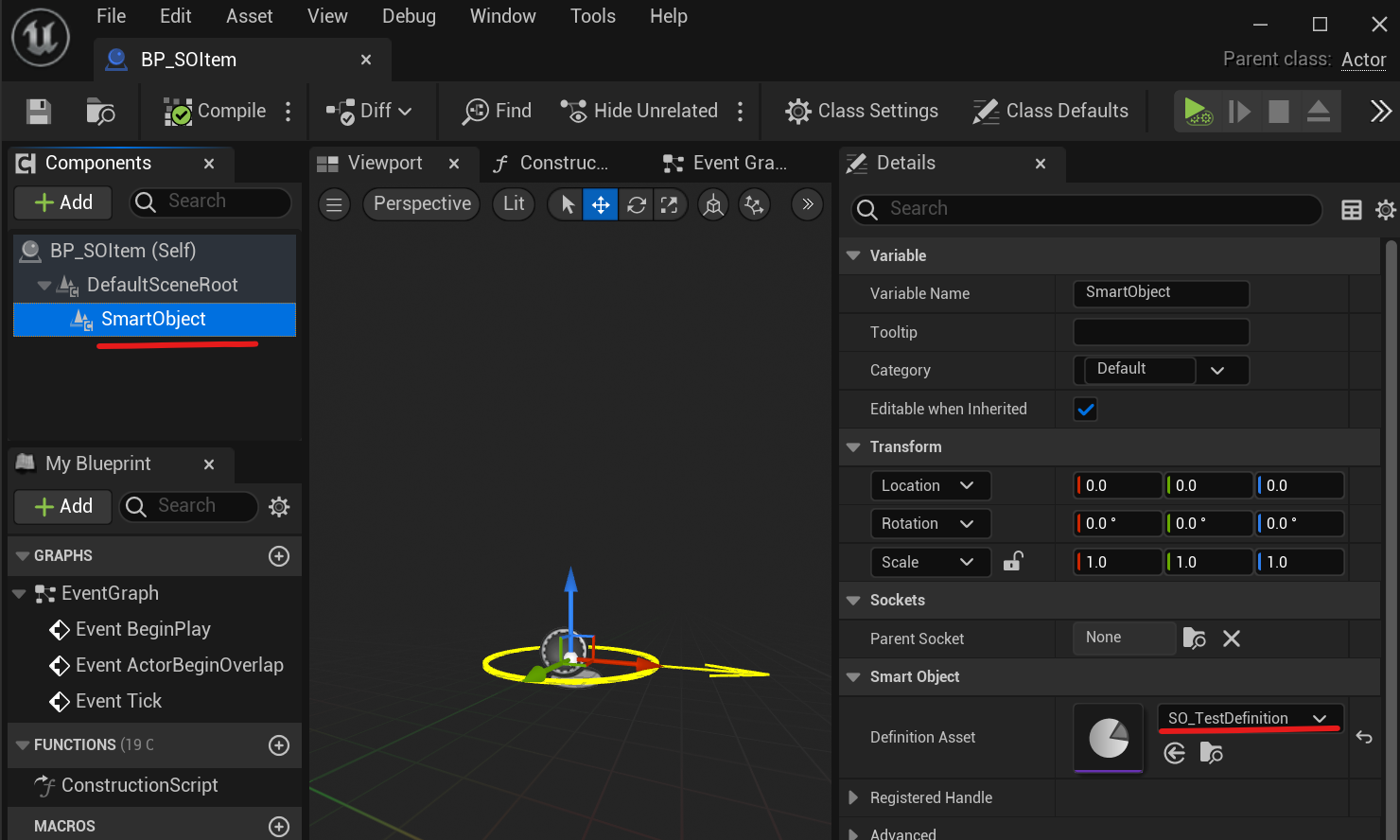Toggle Editable when Inherited checkbox
Screen dimensions: 1400x840
coord(1085,410)
